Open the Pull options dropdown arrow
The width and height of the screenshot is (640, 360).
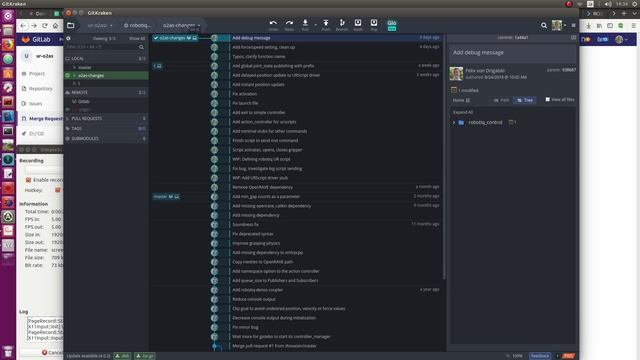(316, 25)
